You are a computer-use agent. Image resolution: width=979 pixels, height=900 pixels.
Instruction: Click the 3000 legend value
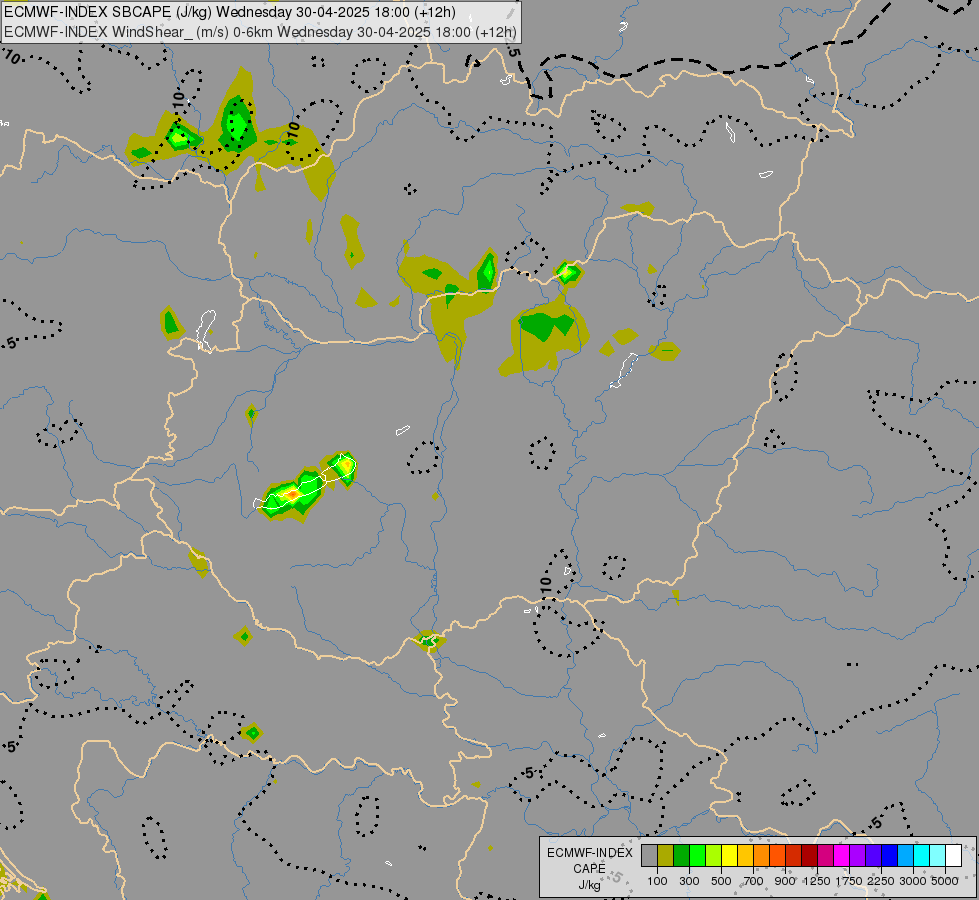click(913, 881)
